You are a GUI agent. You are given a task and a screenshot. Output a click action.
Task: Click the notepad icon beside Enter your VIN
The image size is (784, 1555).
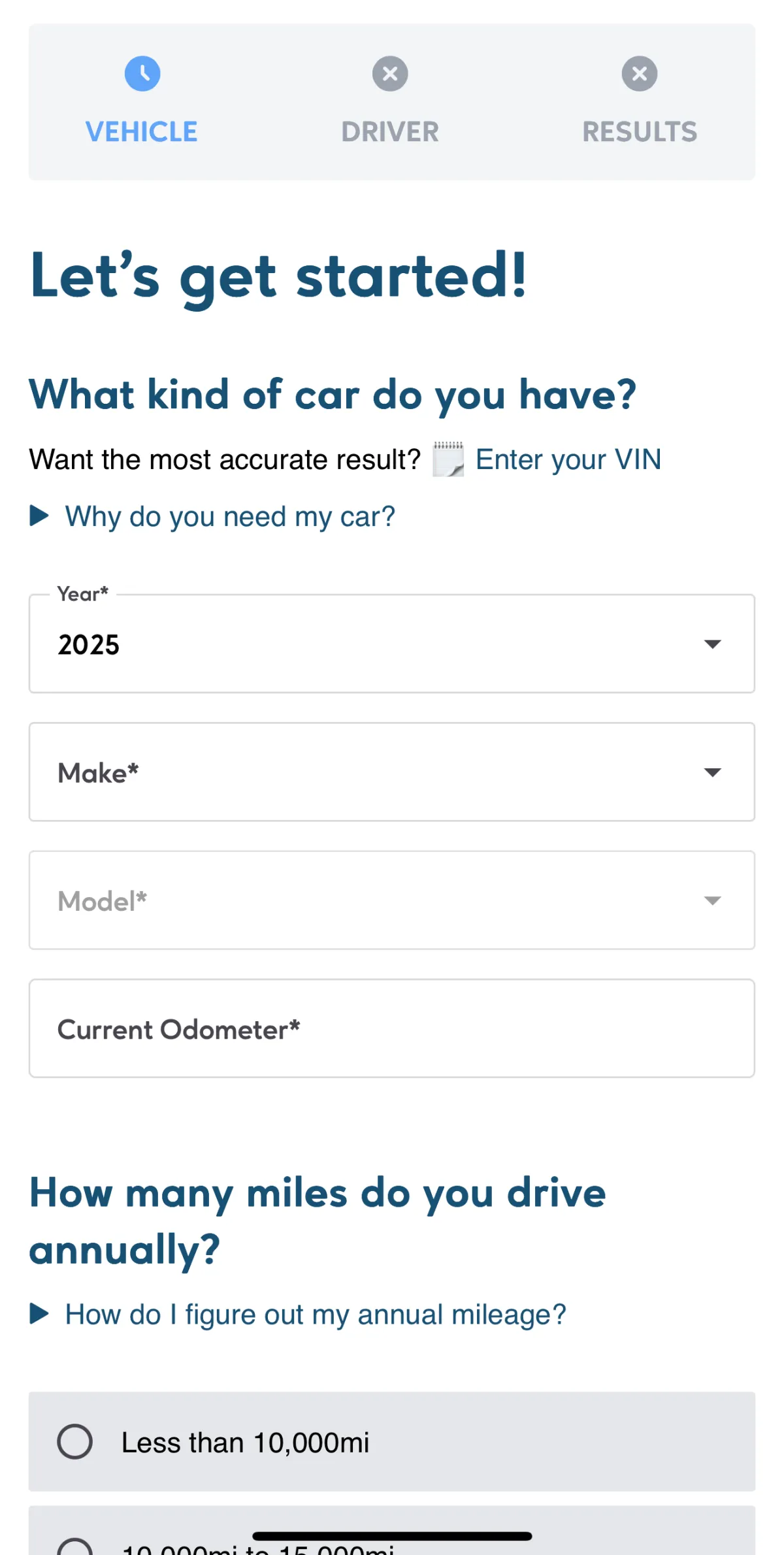coord(448,459)
